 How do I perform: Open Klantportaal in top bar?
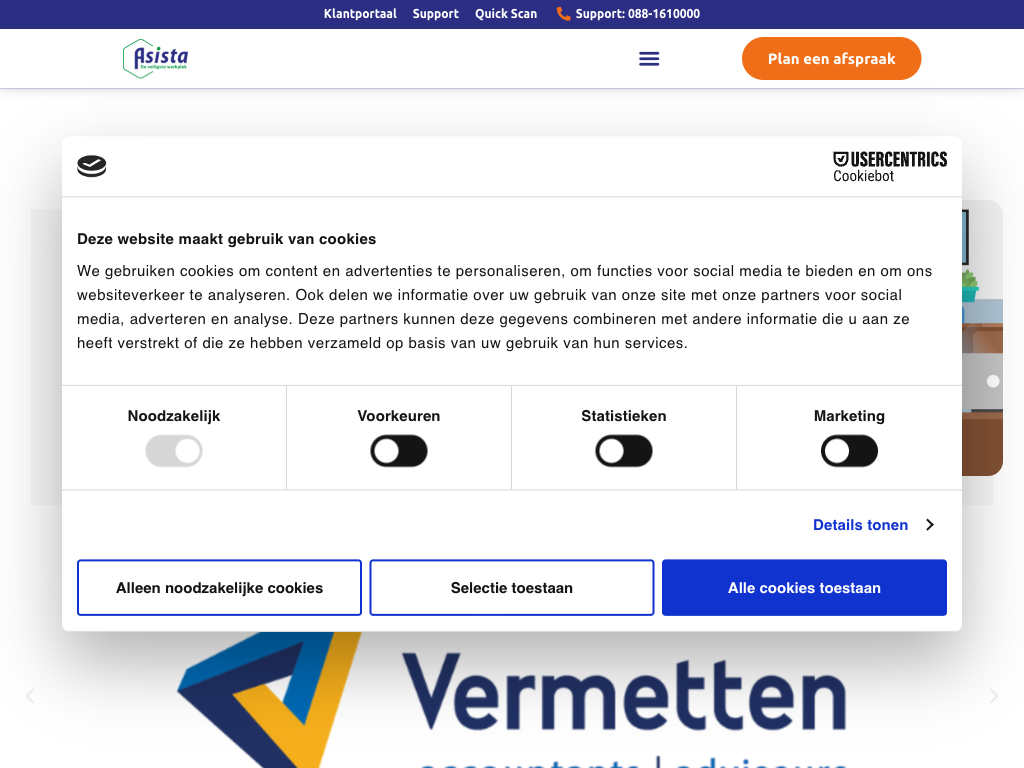click(x=360, y=14)
